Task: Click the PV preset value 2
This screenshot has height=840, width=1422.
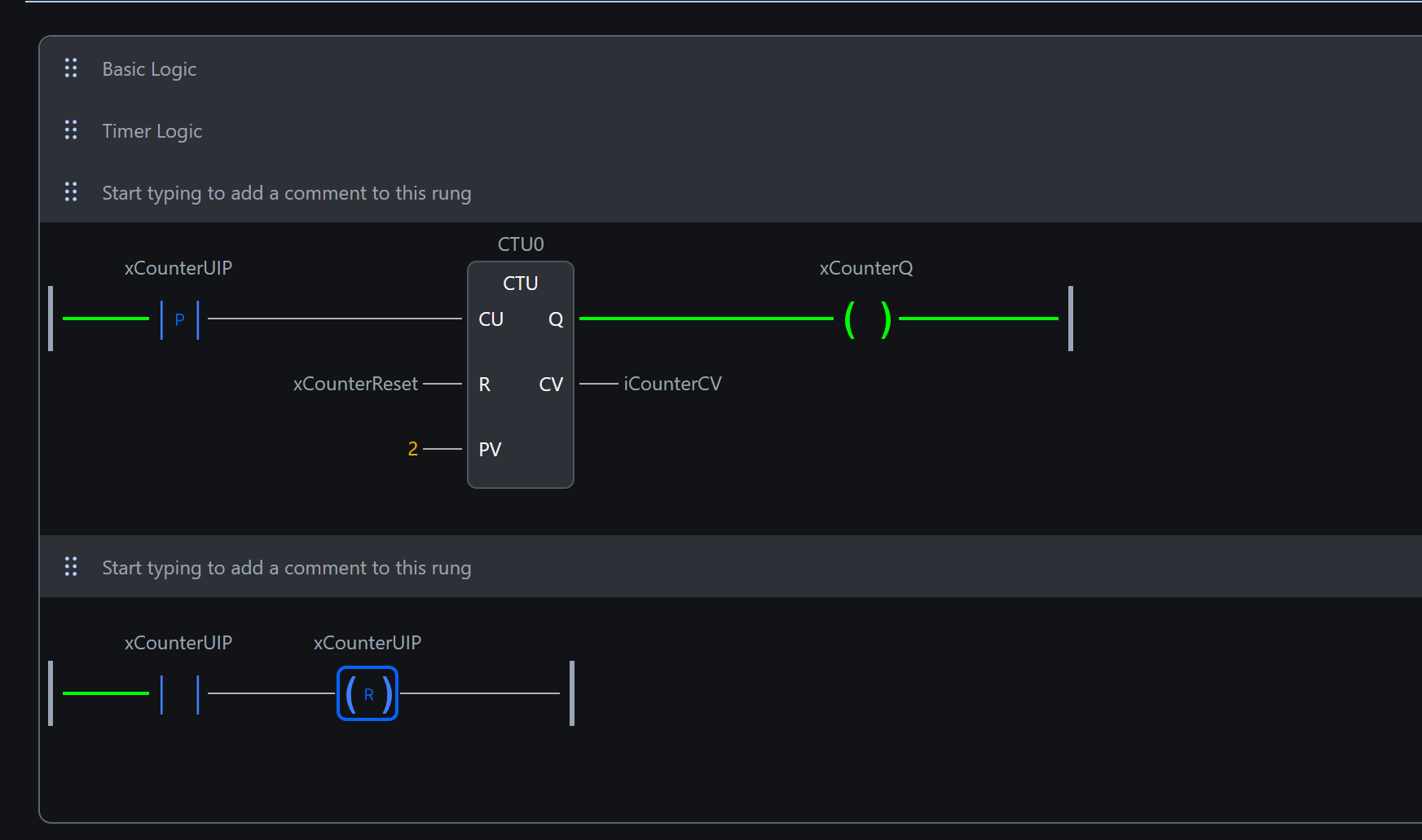Action: coord(412,449)
